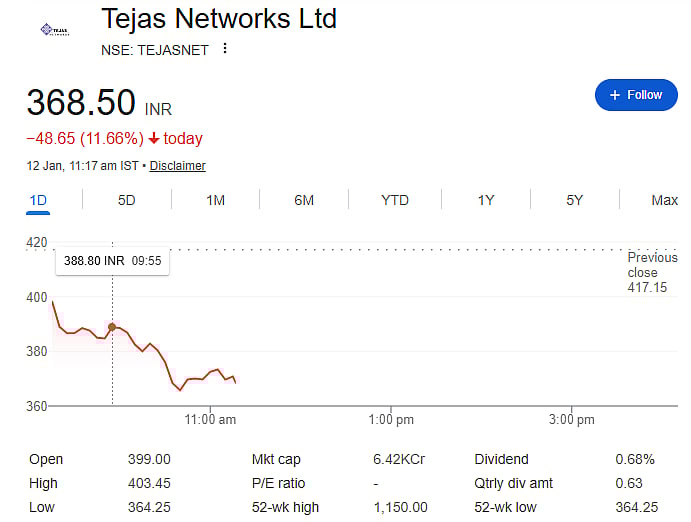This screenshot has height=522, width=691.
Task: Click the 388.80 INR chart tooltip
Action: 112,260
